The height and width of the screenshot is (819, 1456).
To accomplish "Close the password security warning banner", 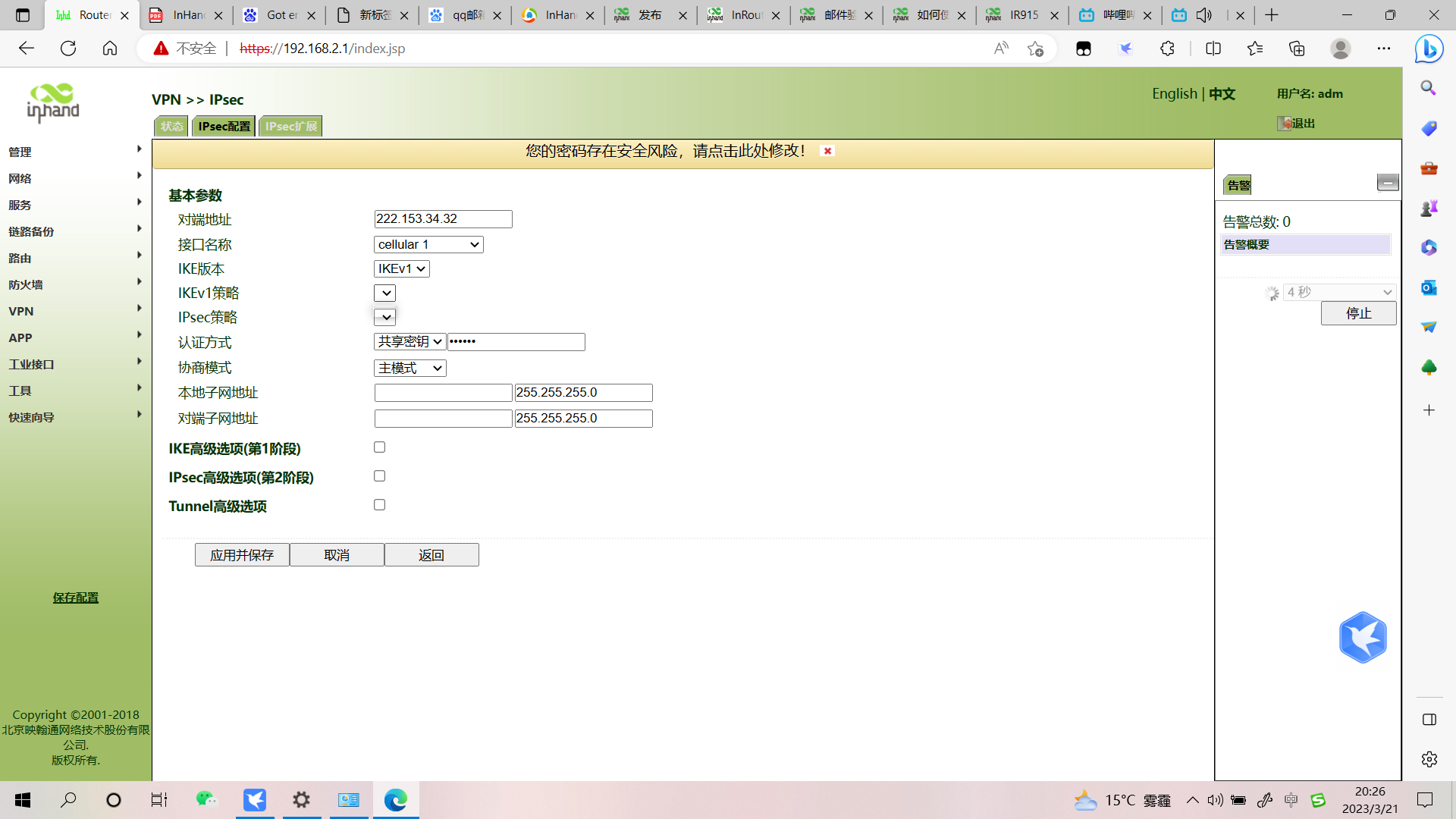I will pyautogui.click(x=827, y=151).
